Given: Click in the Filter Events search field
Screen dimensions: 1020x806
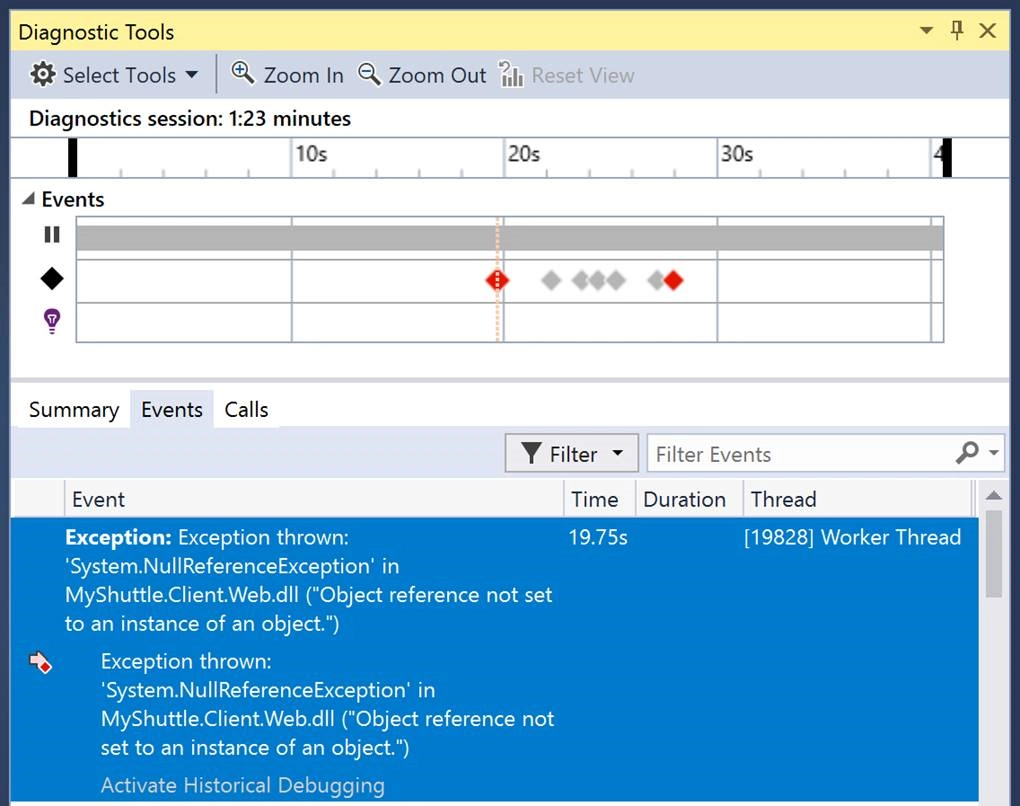Looking at the screenshot, I should [x=800, y=454].
